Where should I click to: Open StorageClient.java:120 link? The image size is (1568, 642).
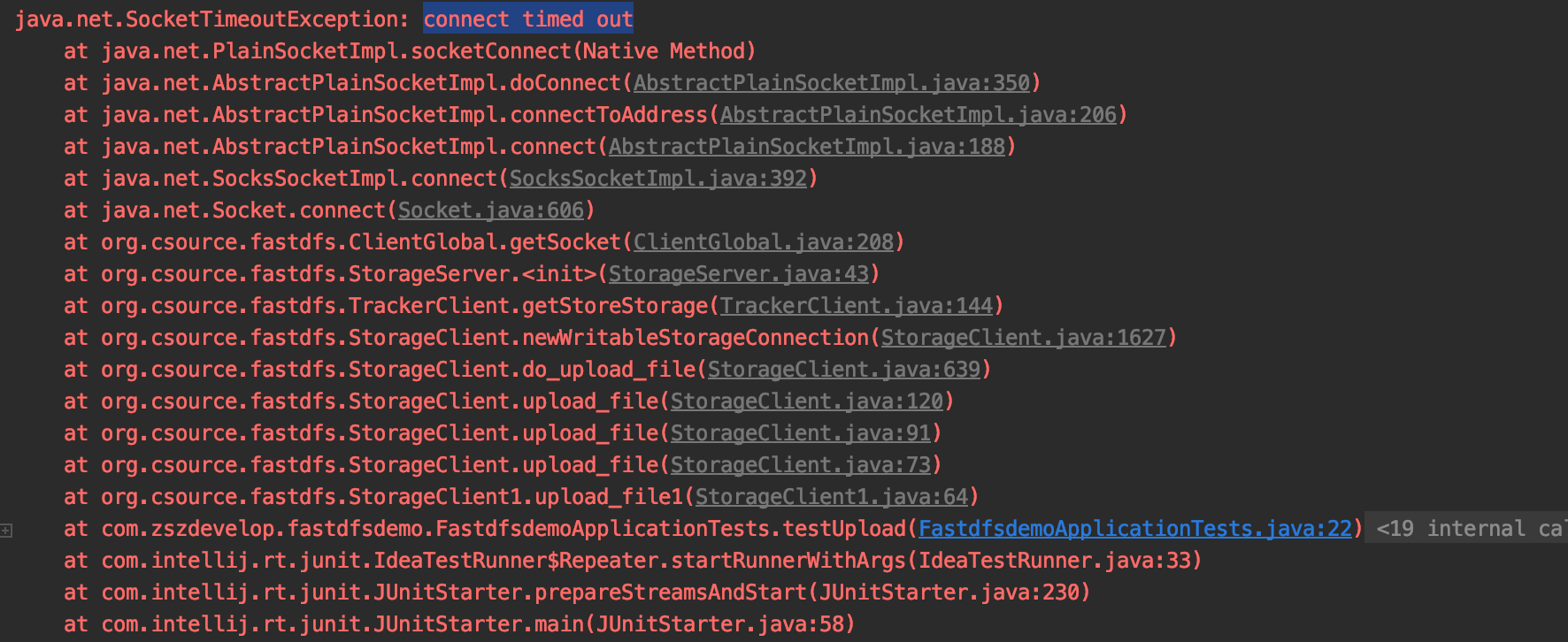coord(807,401)
